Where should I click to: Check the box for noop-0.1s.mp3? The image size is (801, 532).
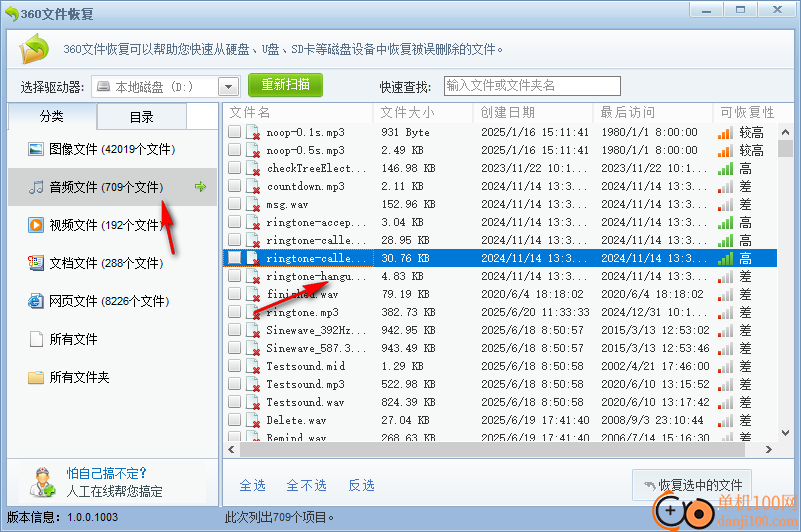(234, 132)
